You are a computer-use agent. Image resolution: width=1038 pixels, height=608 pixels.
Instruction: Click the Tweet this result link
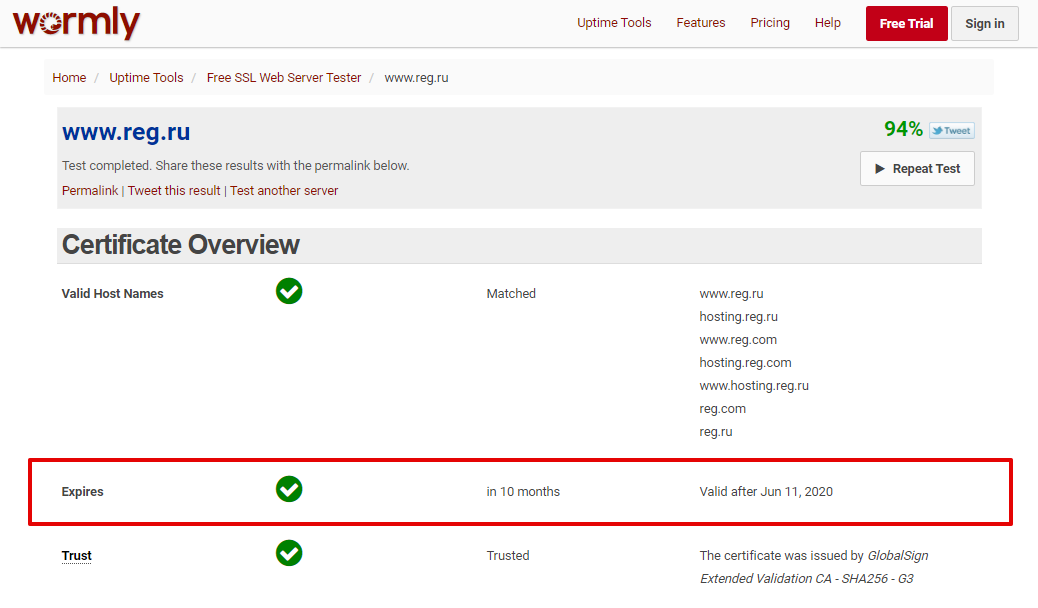coord(174,191)
